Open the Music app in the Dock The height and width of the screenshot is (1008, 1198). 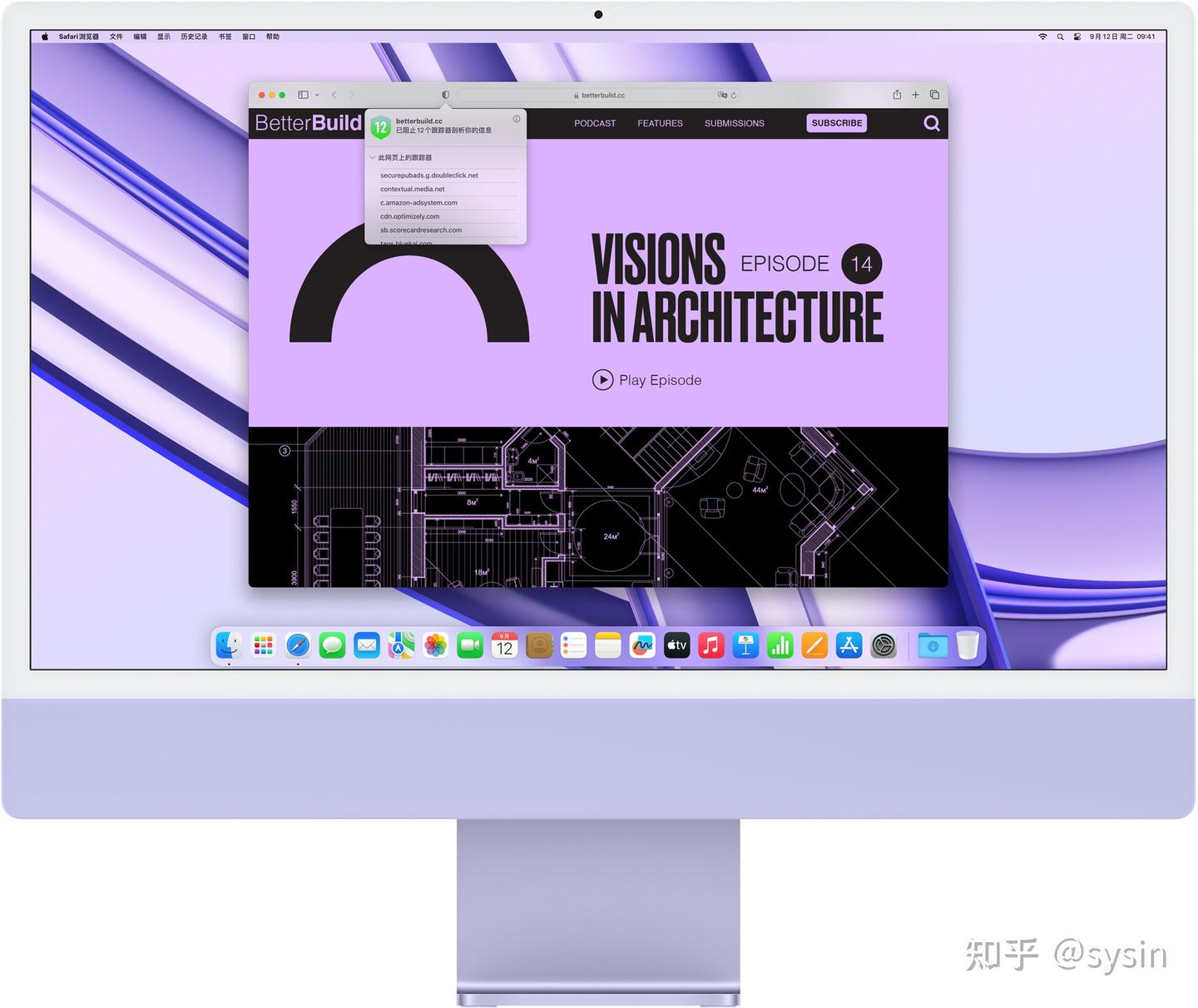pos(711,645)
